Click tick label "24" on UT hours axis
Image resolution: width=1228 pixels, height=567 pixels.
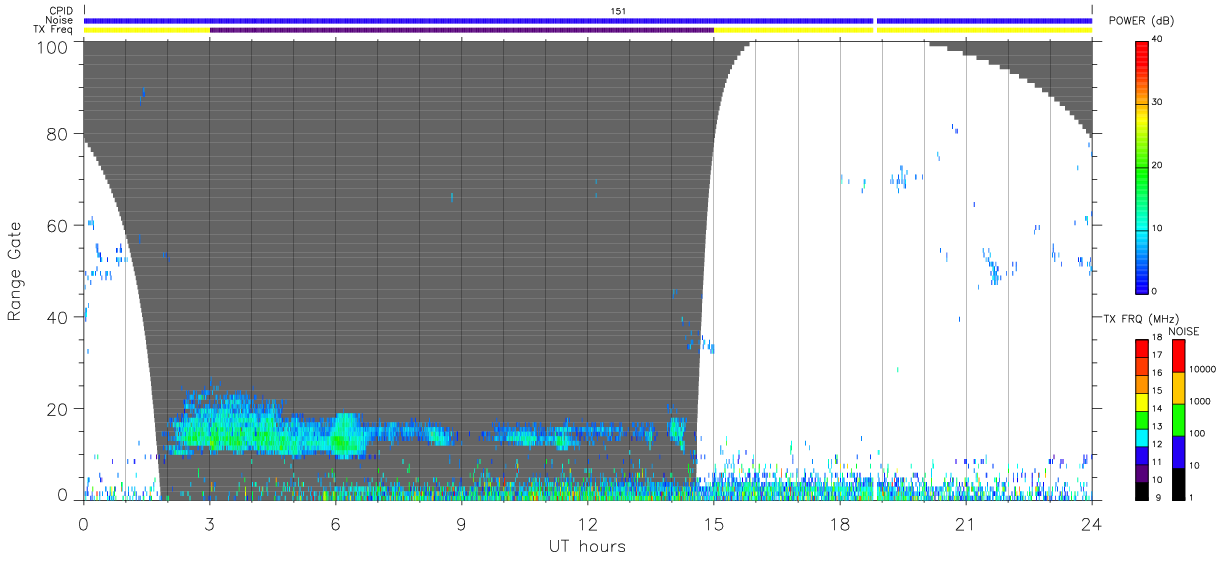[1092, 524]
